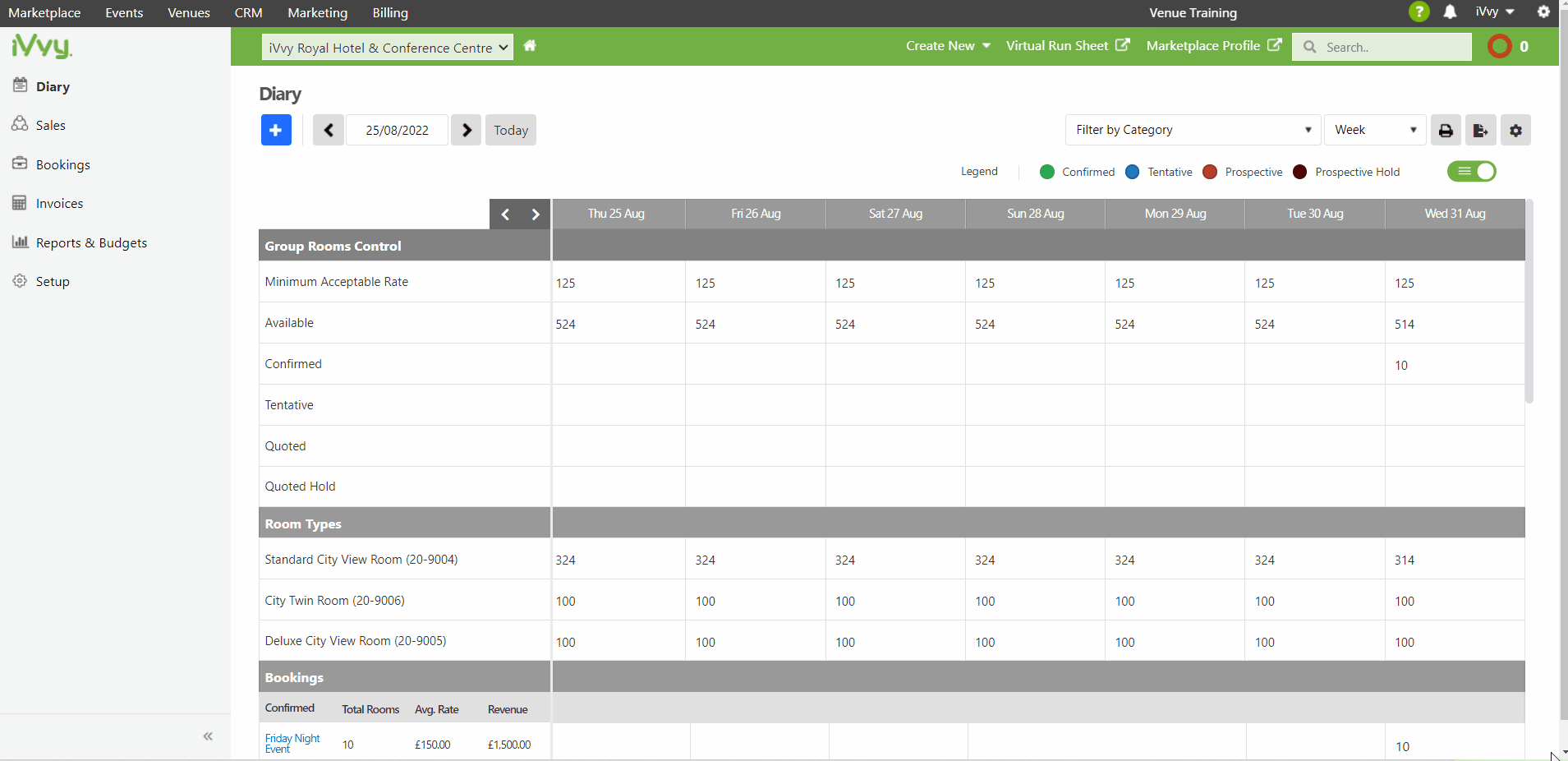Open the Virtual Run Sheet link

1068,46
